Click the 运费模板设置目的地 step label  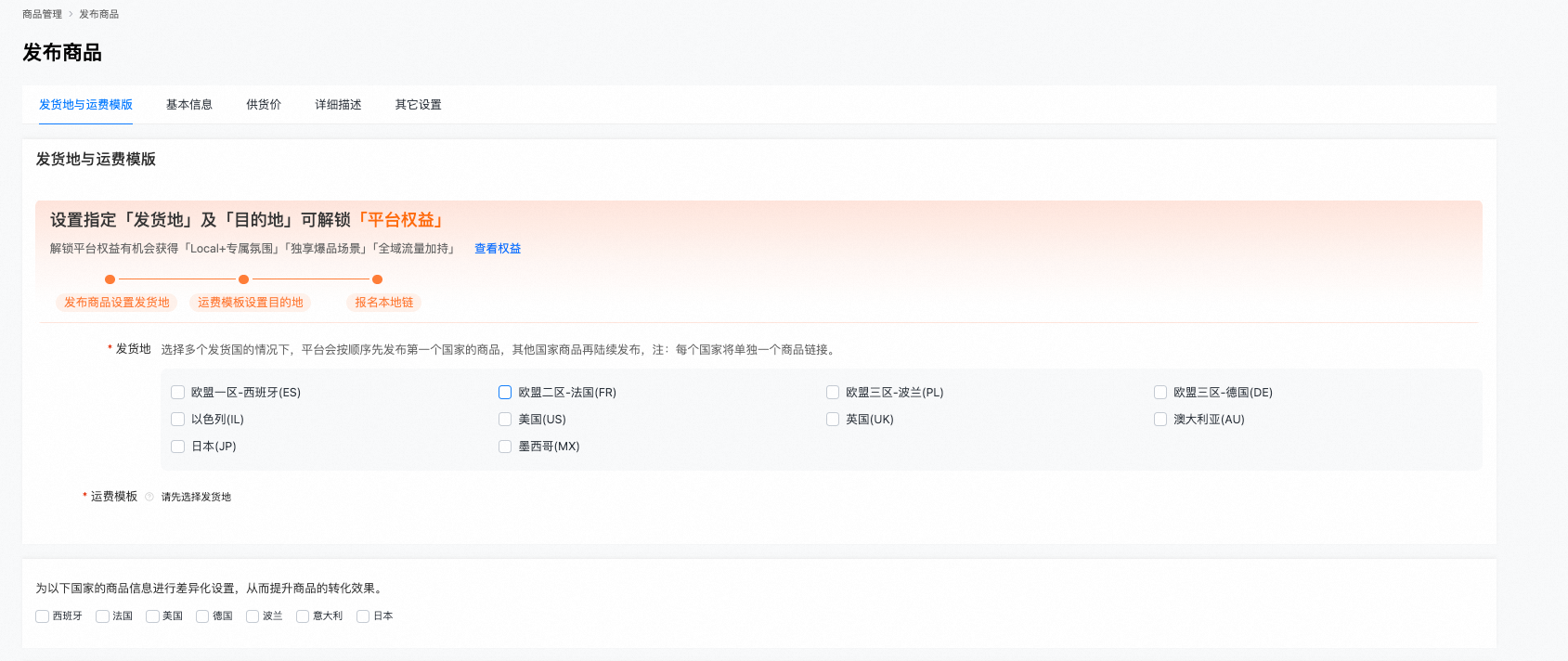[250, 303]
